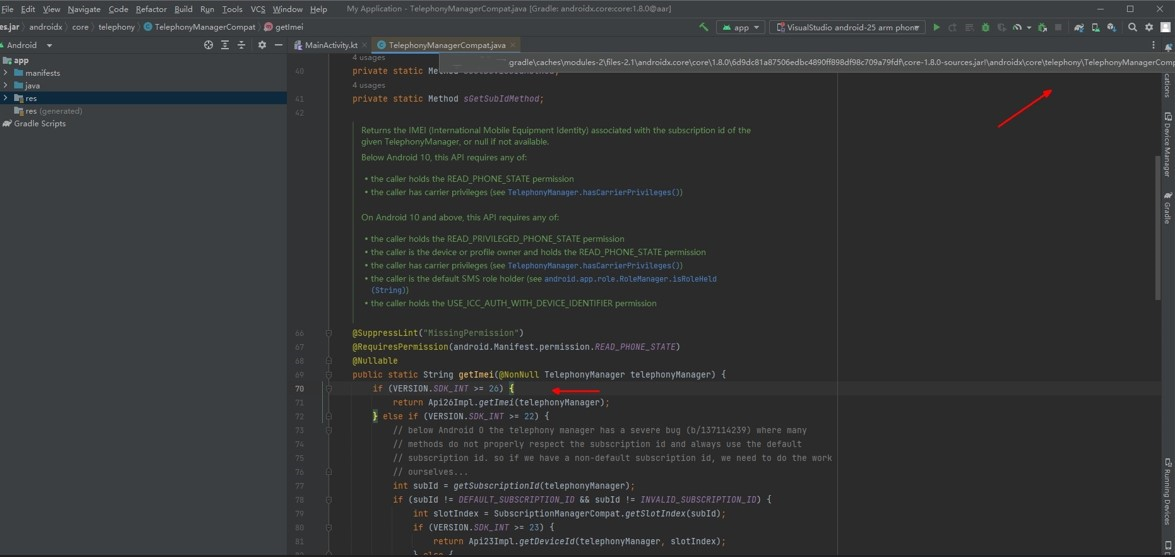Click the getImei breadcrumb
Viewport: 1175px width, 557px height.
(x=283, y=27)
